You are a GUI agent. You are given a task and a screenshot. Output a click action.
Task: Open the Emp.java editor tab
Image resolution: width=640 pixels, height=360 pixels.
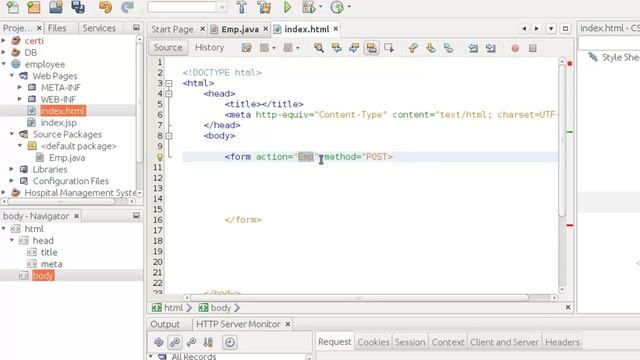coord(240,29)
